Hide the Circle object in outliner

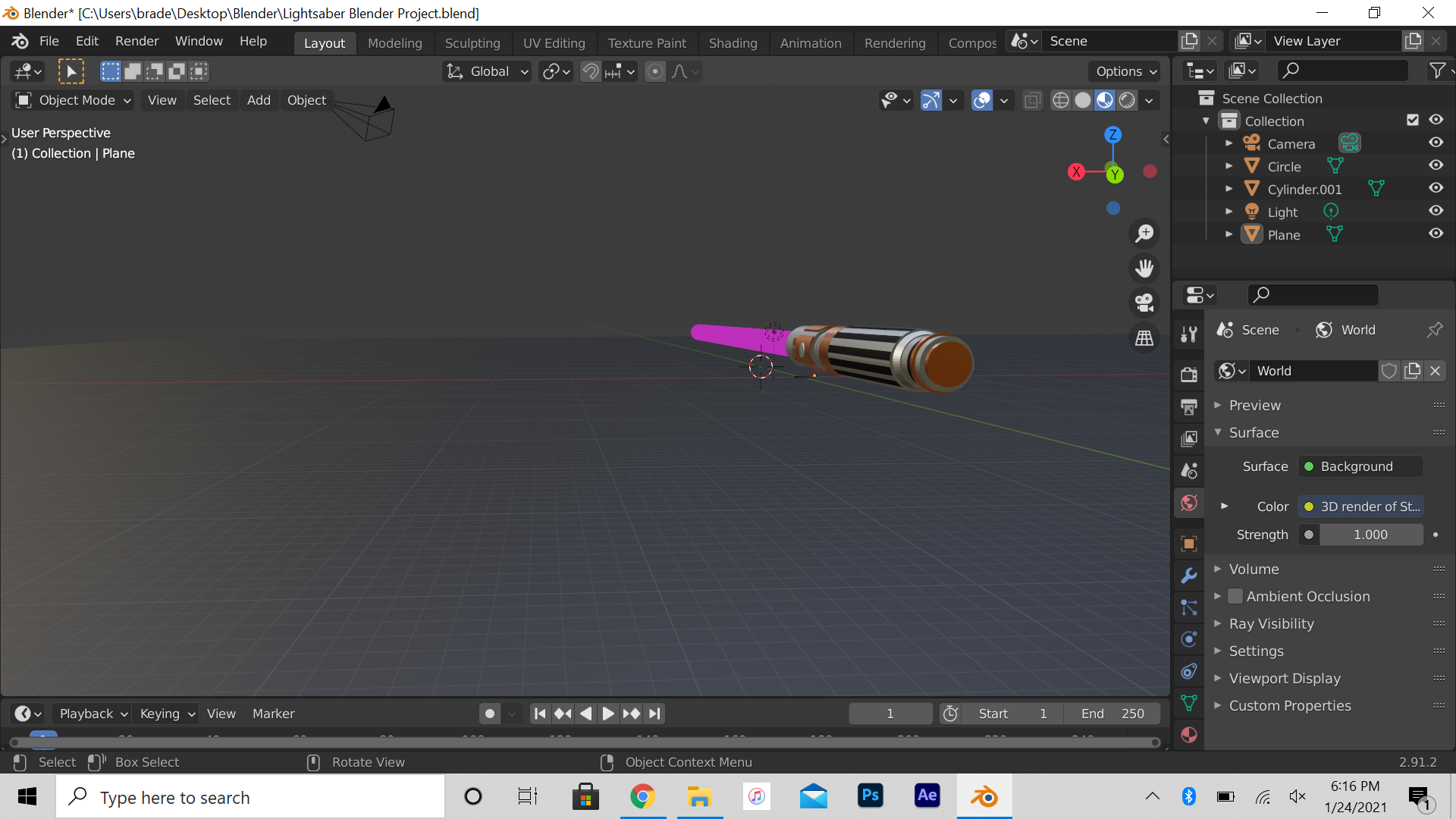click(1436, 165)
